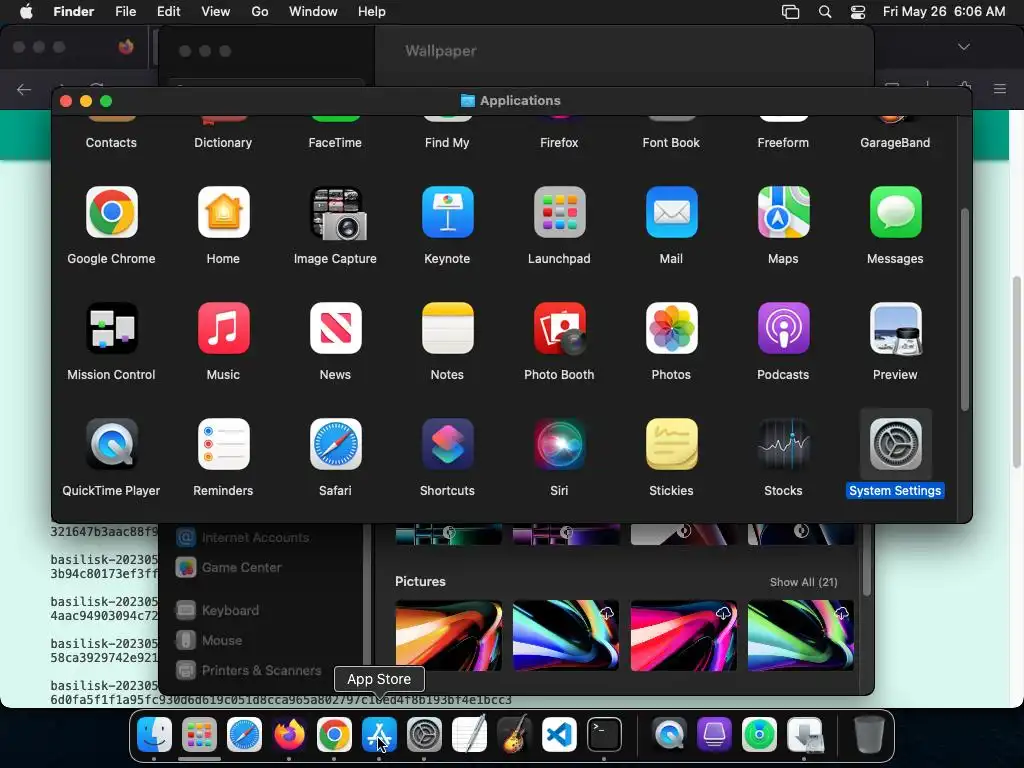1024x768 pixels.
Task: Click the Firefox label in Applications
Action: [559, 142]
